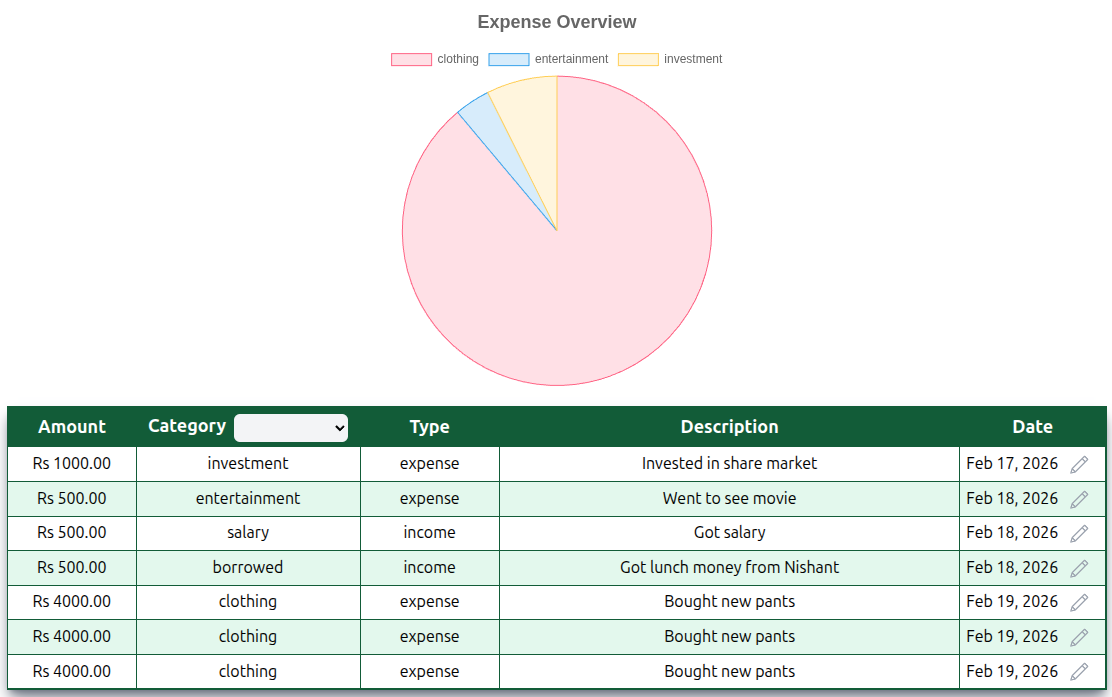Click the "borrowed" category cell
The width and height of the screenshot is (1112, 697).
(248, 568)
